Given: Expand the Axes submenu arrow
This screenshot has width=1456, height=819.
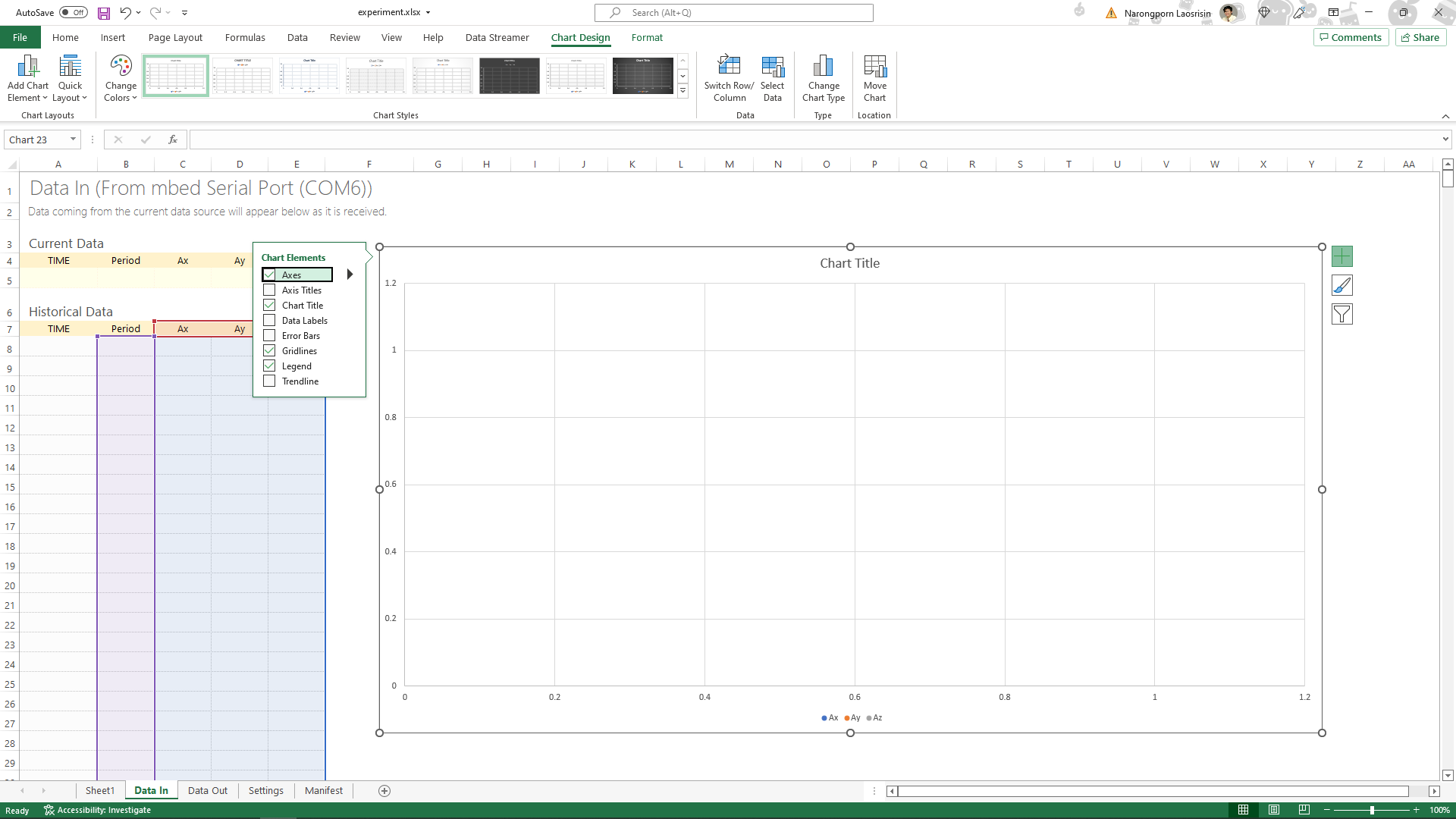Looking at the screenshot, I should coord(349,274).
